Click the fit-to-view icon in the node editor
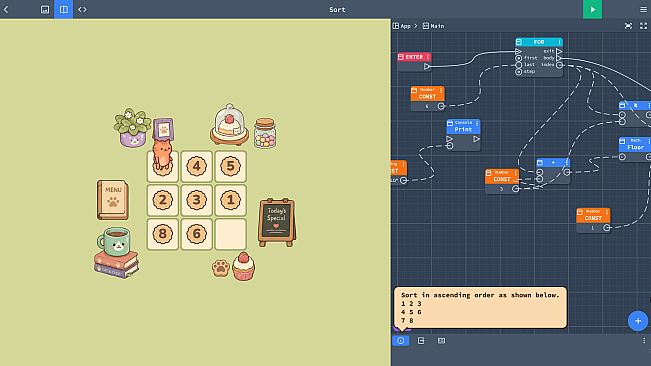 coord(628,26)
